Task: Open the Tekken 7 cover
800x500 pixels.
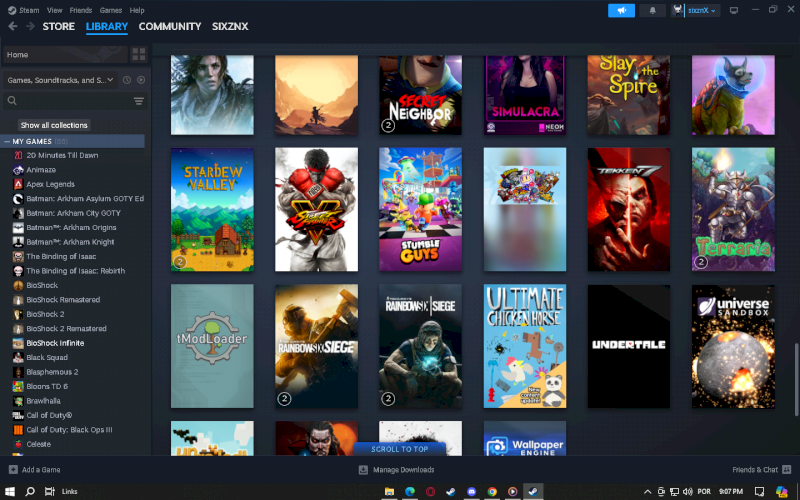Action: (629, 209)
